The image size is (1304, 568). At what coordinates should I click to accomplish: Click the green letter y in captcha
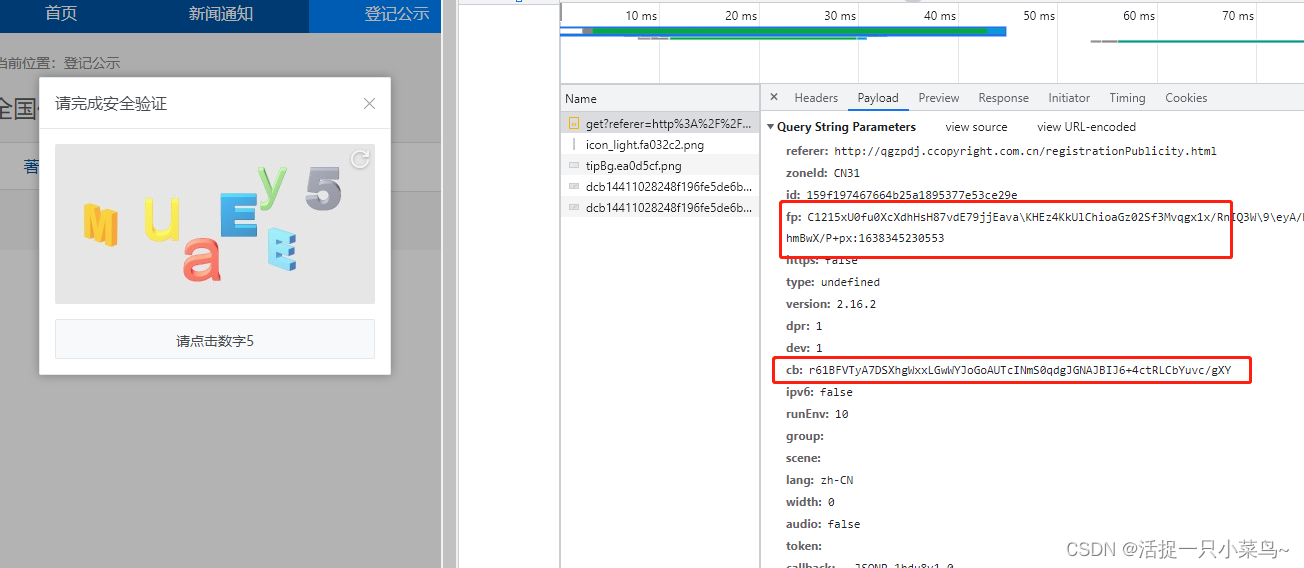272,184
